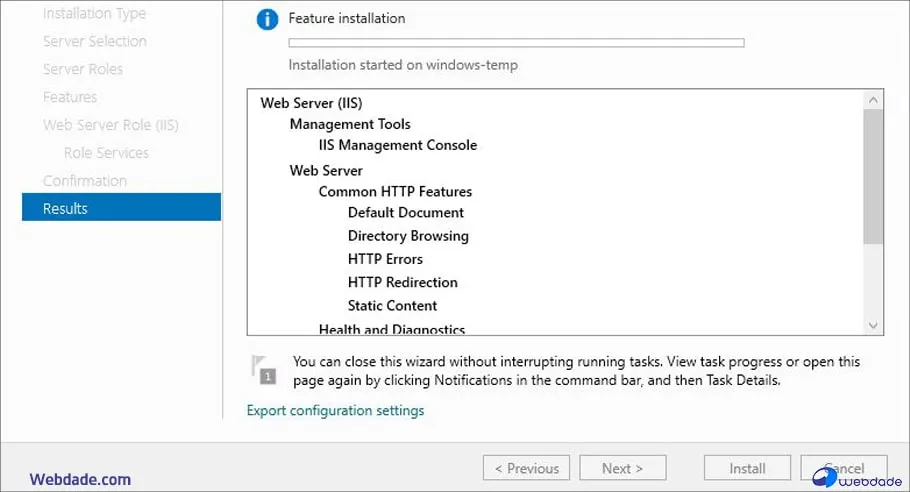Select IIS Management Console entry
The image size is (910, 492).
tap(398, 145)
